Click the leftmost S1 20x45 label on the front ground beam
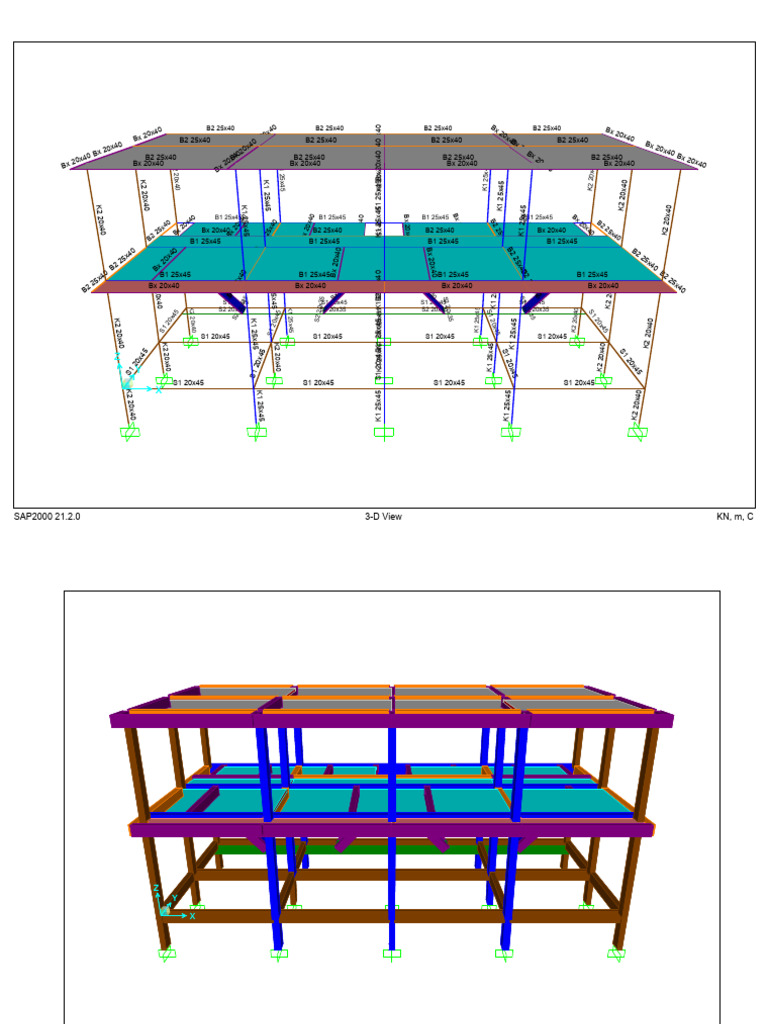This screenshot has height=1024, width=768. [x=189, y=383]
